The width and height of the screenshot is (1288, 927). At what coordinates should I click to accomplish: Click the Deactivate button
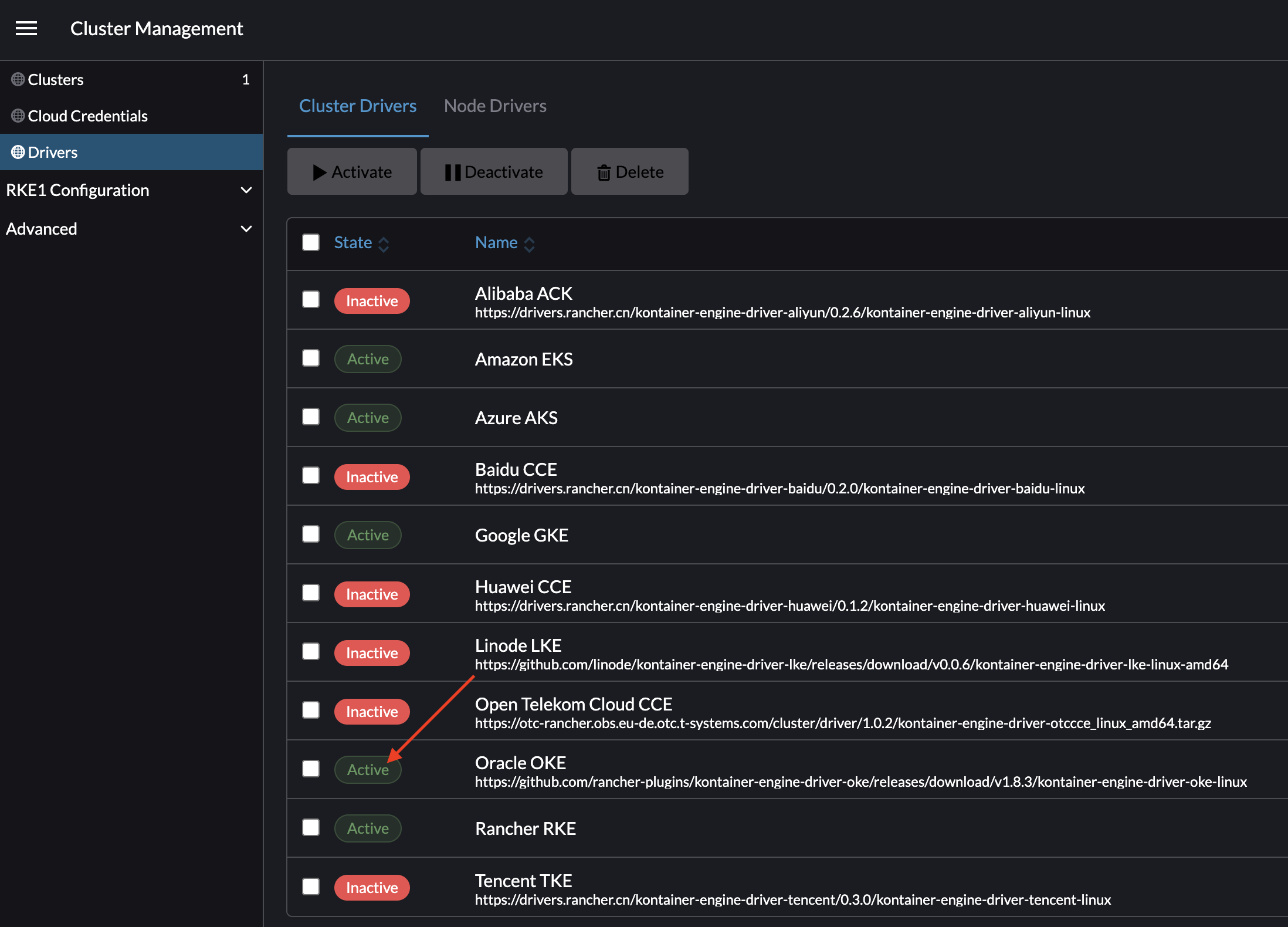[x=493, y=171]
